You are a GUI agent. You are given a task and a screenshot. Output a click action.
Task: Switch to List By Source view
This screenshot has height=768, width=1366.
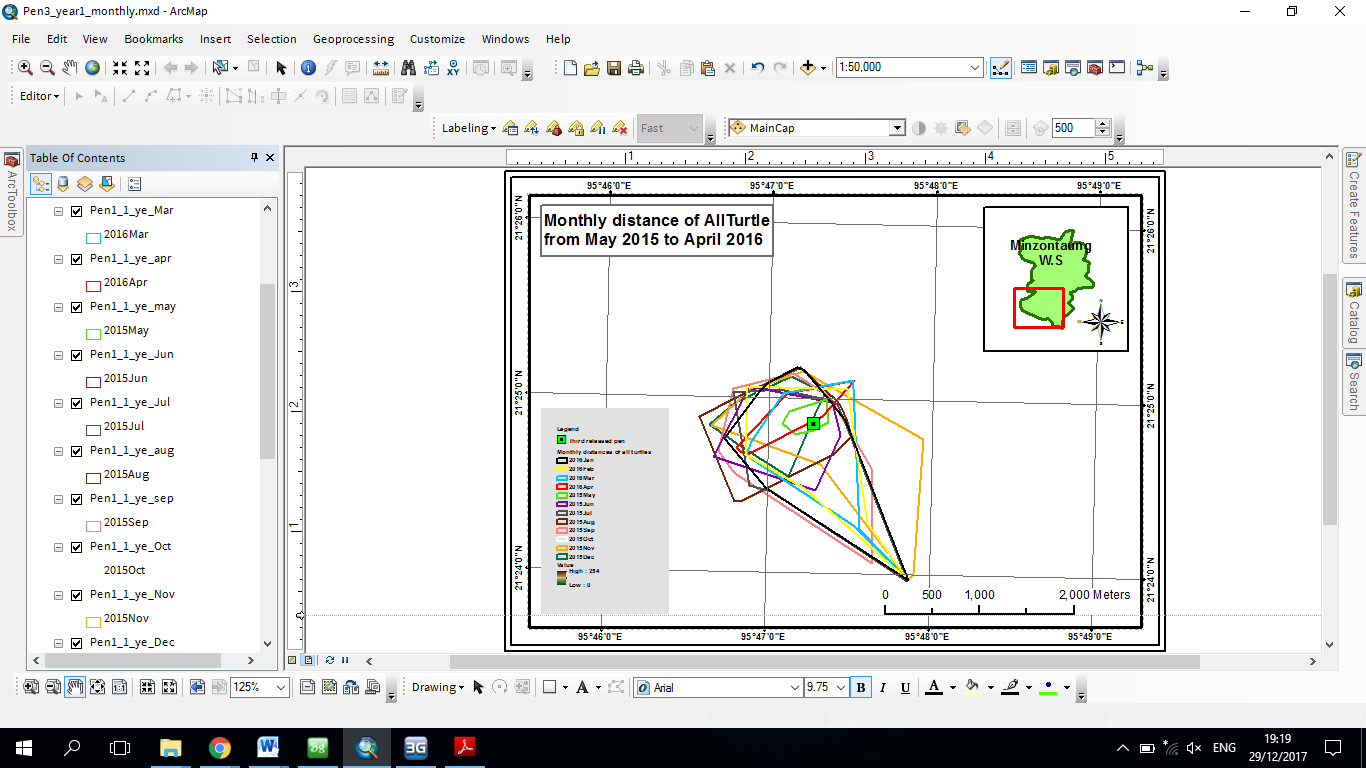click(63, 184)
